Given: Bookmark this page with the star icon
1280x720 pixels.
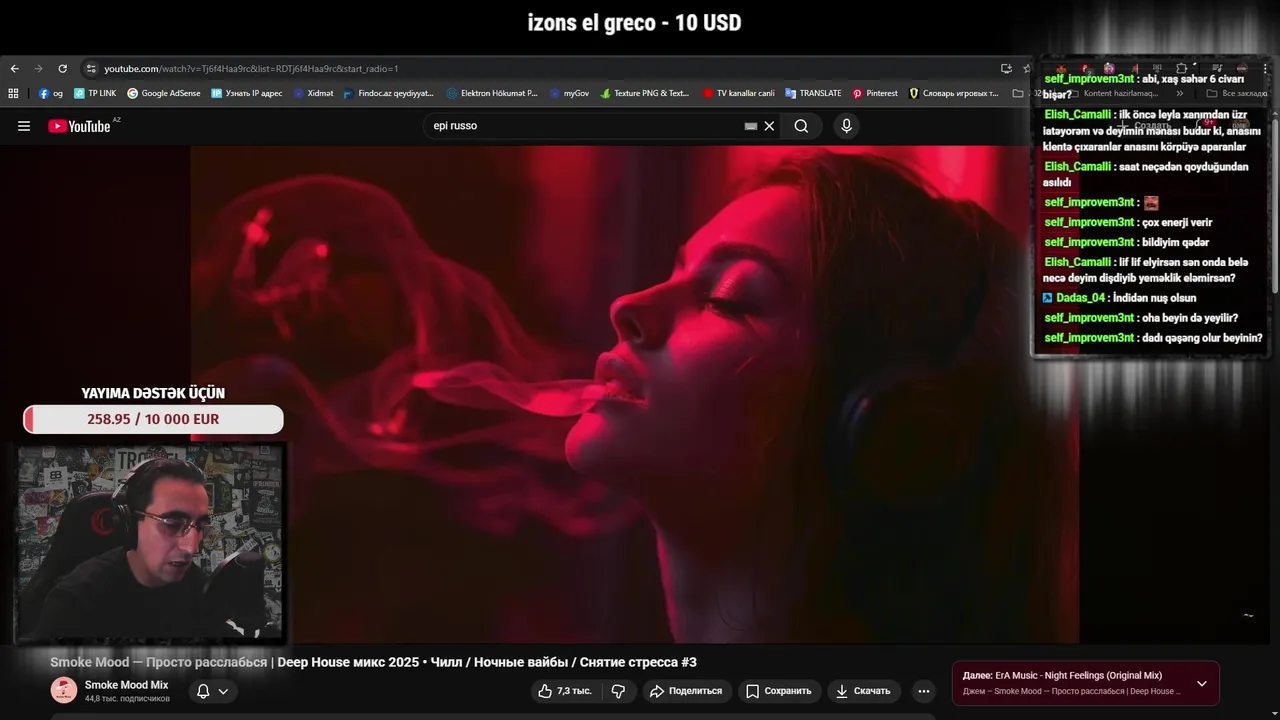Looking at the screenshot, I should point(1027,69).
